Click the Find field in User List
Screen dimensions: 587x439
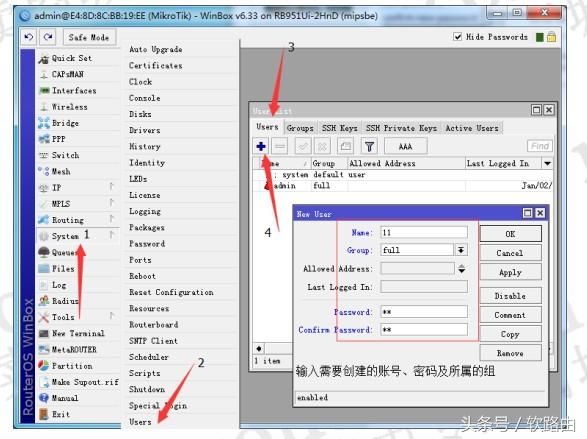(x=539, y=146)
